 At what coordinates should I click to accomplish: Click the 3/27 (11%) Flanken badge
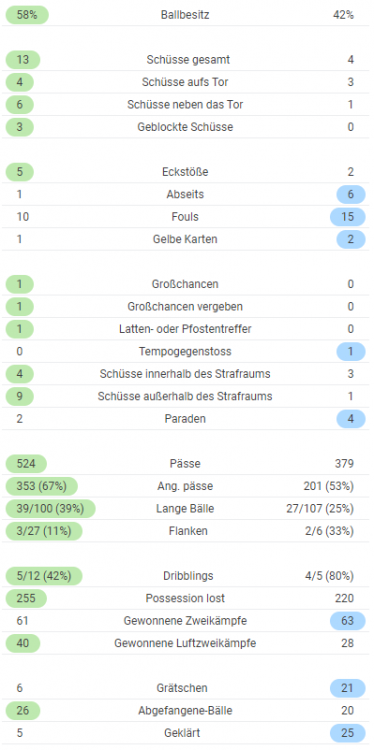pos(44,531)
